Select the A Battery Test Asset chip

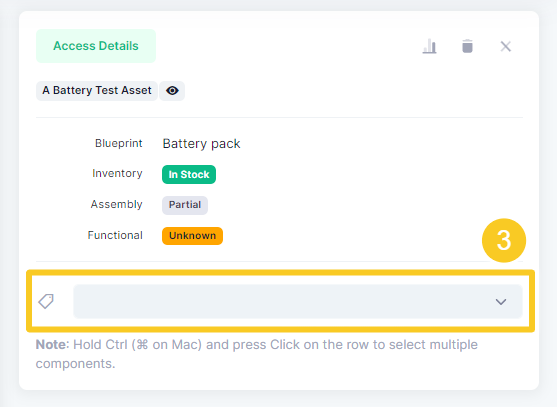[x=97, y=91]
